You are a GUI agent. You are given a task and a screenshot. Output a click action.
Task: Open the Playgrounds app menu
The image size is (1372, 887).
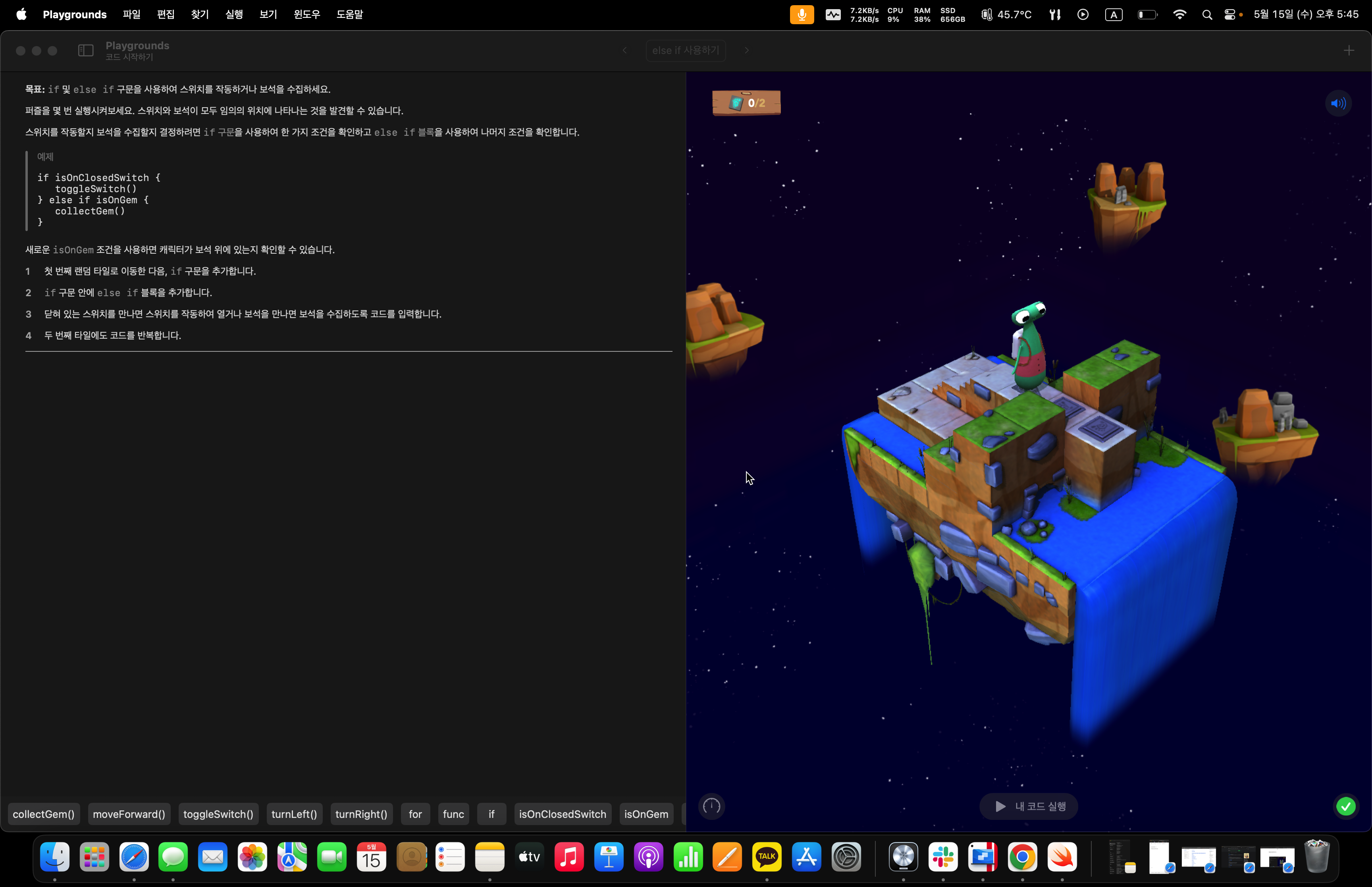[75, 14]
